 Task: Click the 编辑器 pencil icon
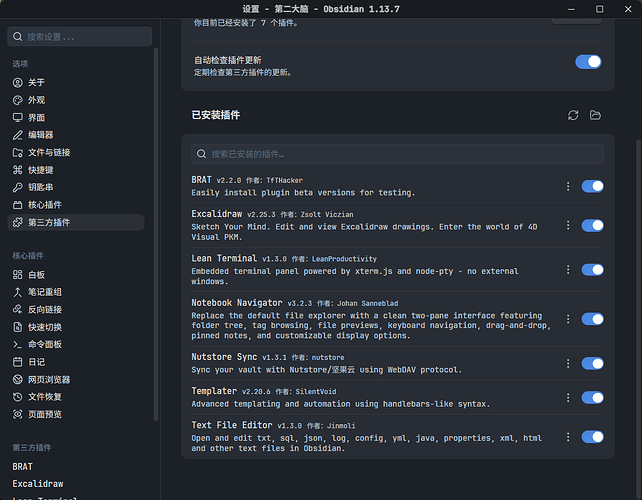tap(18, 135)
